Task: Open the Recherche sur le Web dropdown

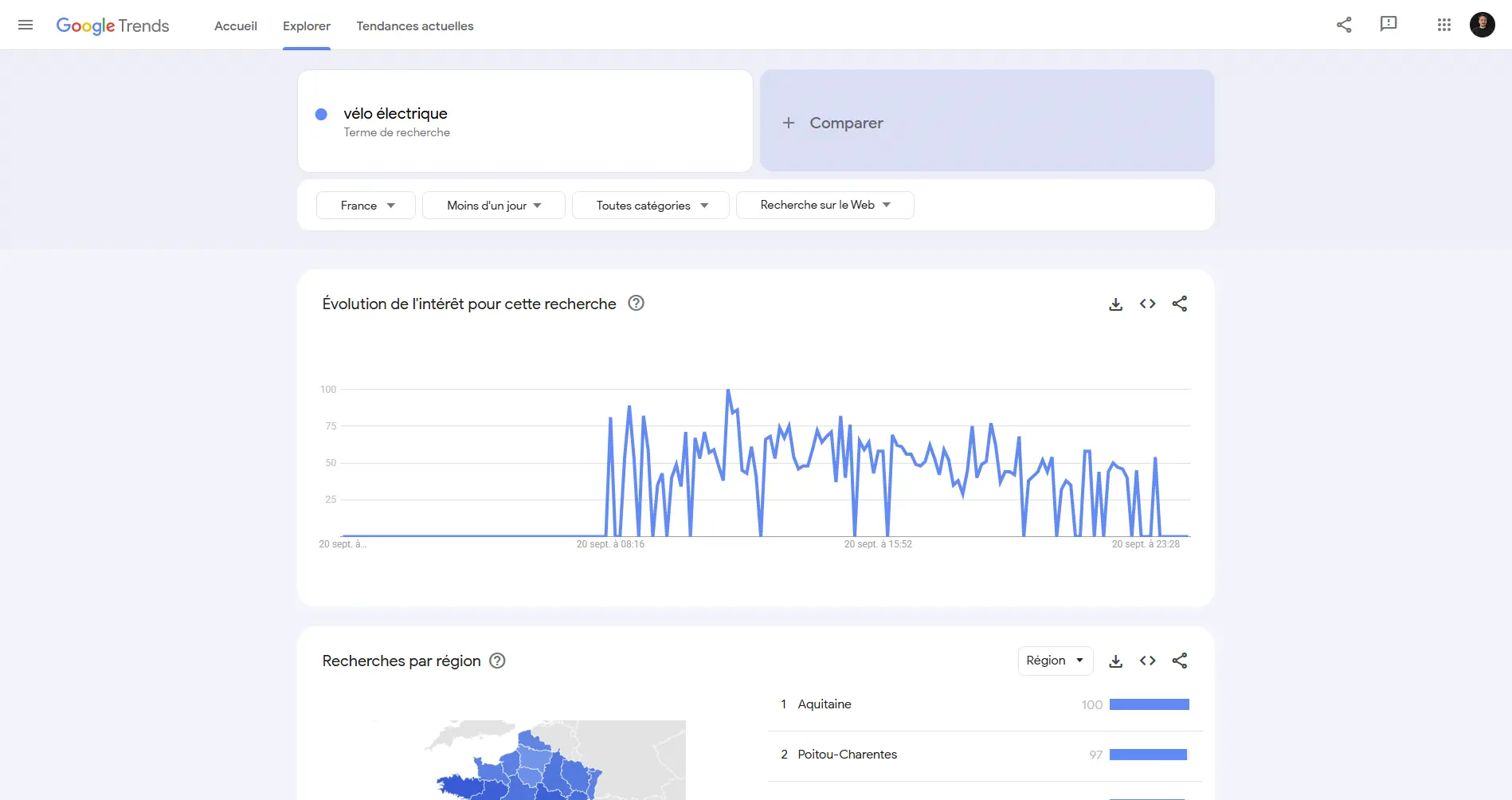Action: pos(825,206)
